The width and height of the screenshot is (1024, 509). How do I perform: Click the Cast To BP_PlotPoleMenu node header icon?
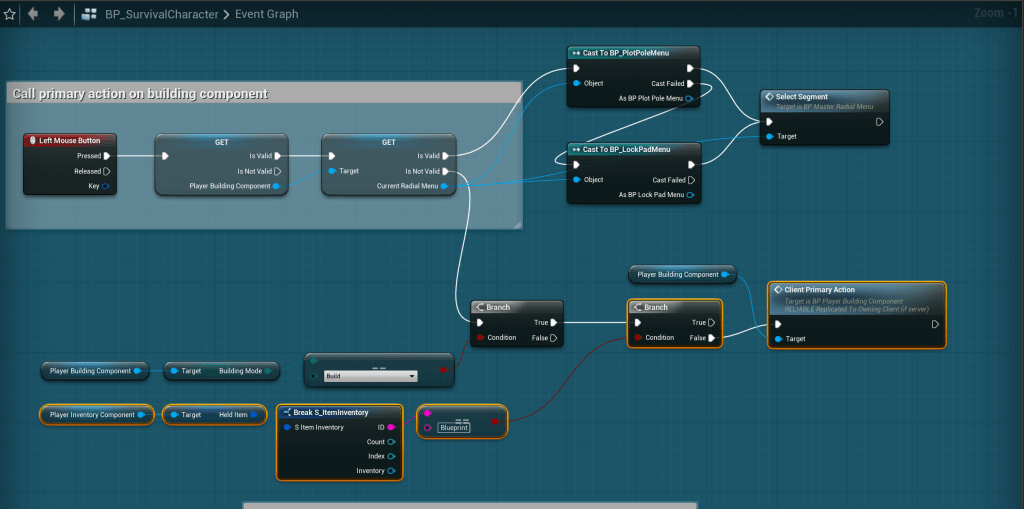[x=576, y=53]
